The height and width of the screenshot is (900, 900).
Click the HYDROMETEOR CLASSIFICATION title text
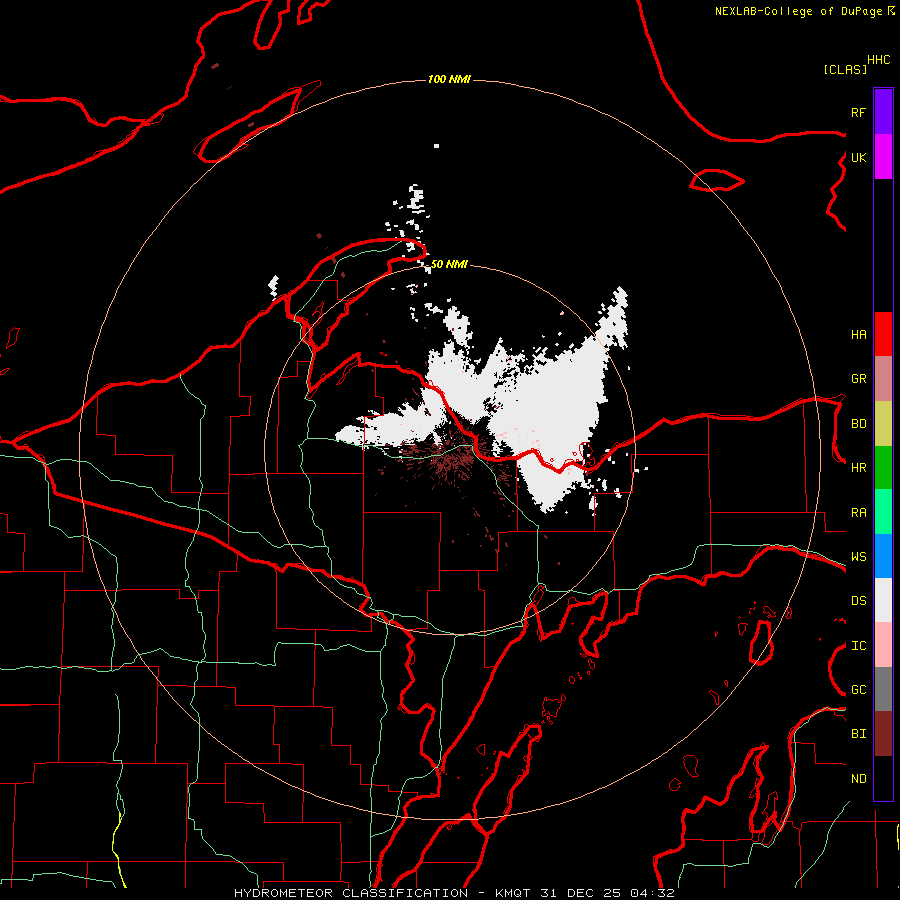click(351, 893)
